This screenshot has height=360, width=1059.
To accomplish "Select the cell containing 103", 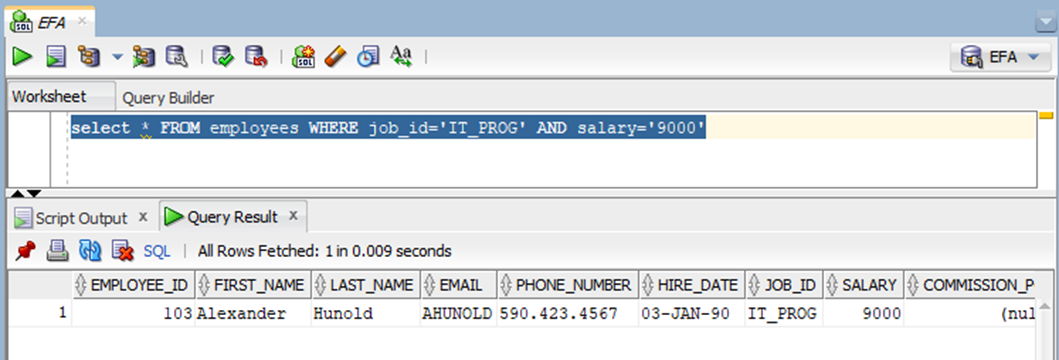I will 134,313.
